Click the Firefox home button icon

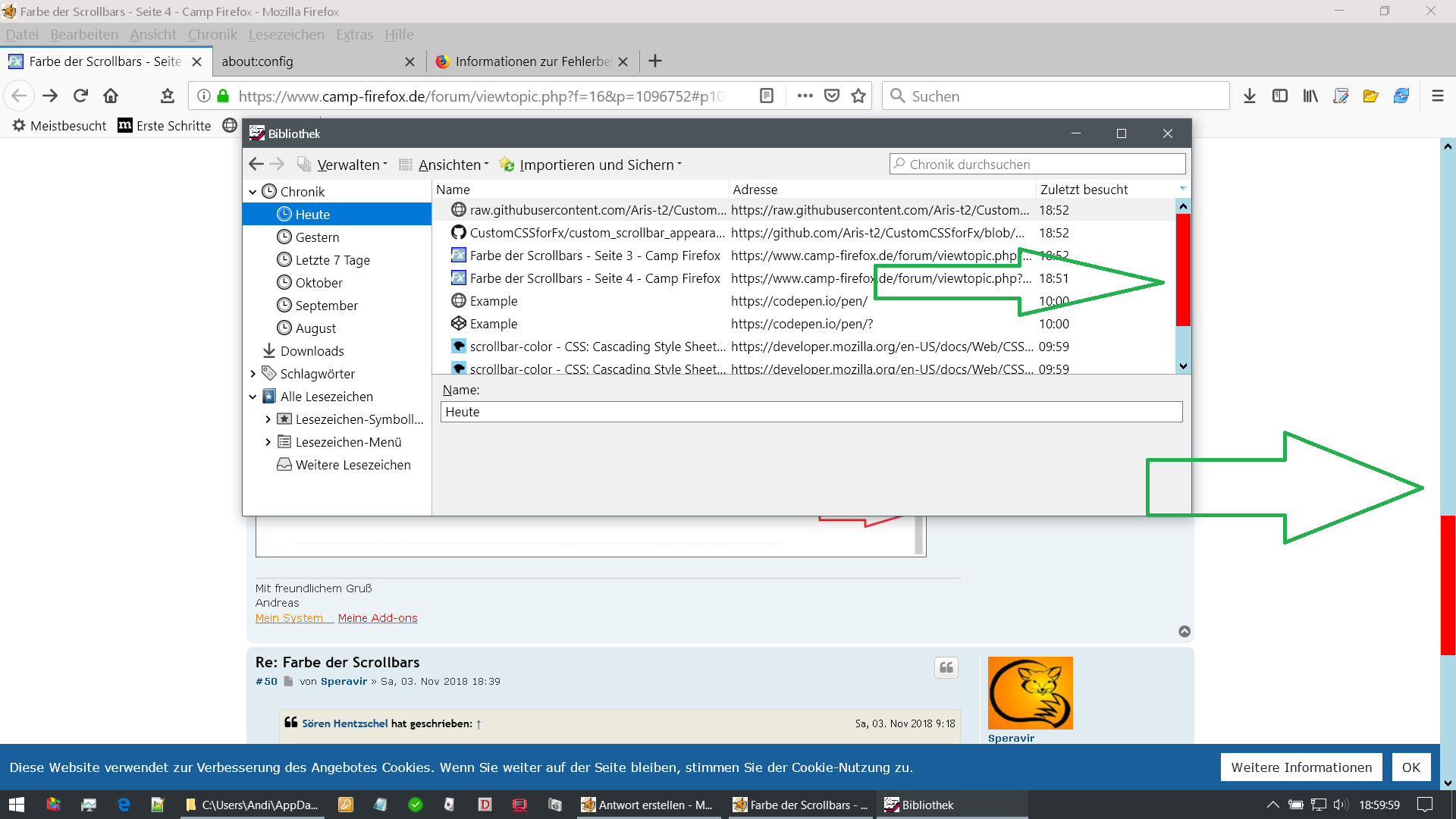coord(111,96)
